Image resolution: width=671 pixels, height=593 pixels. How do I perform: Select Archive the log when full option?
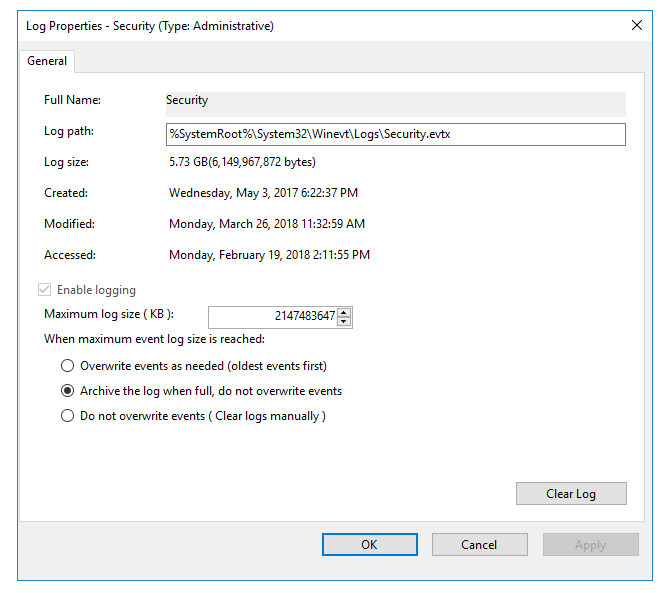click(x=67, y=391)
